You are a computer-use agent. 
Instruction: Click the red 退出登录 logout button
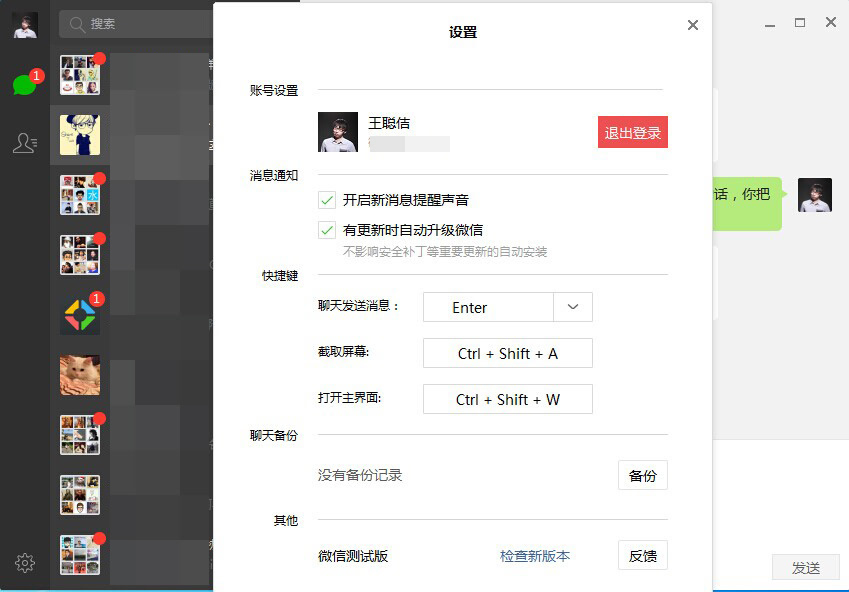pyautogui.click(x=632, y=132)
